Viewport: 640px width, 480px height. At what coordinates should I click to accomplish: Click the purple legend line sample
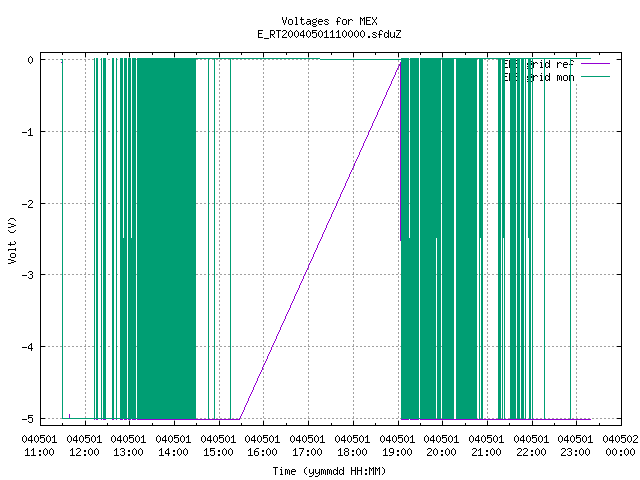pyautogui.click(x=596, y=64)
